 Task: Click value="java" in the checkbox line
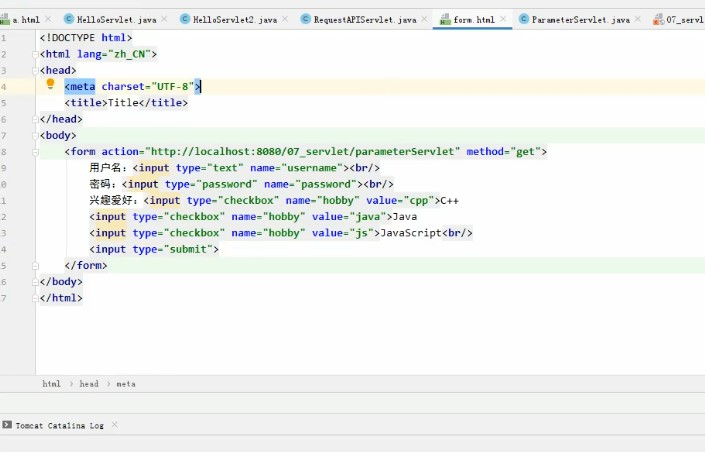tap(349, 217)
